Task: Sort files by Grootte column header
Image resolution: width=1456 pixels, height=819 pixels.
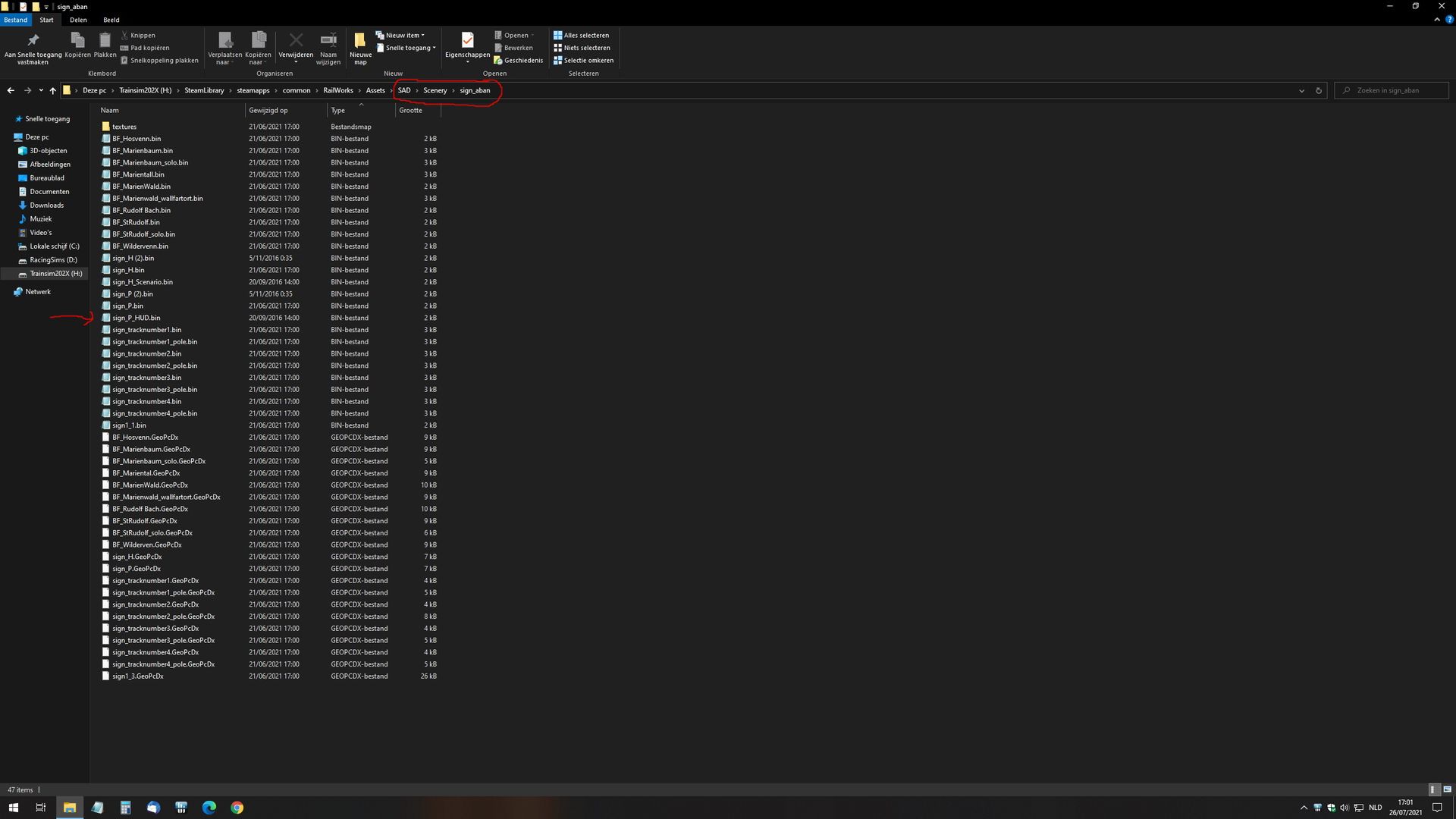Action: 410,110
